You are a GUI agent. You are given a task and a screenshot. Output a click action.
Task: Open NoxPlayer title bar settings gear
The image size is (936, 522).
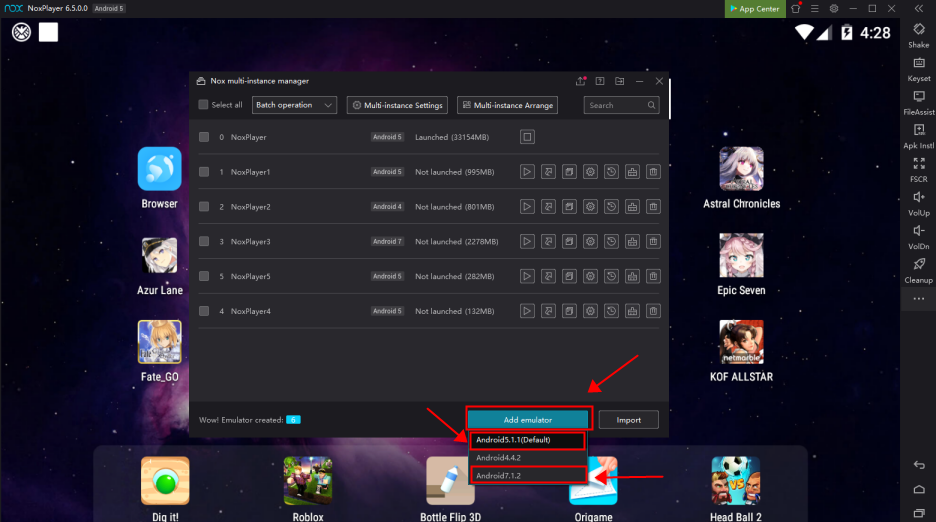[x=834, y=8]
